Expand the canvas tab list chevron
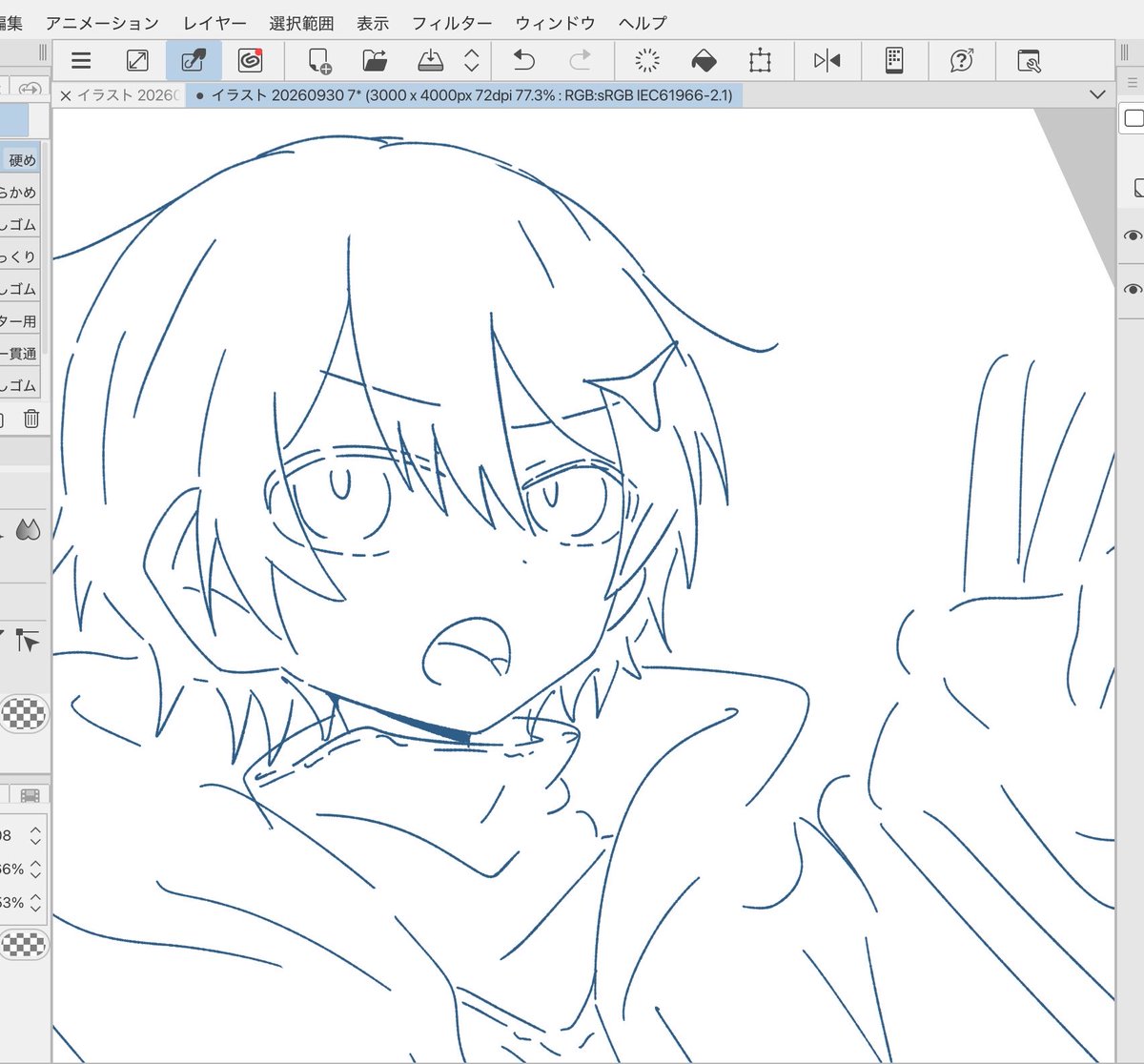The image size is (1144, 1064). (1097, 95)
